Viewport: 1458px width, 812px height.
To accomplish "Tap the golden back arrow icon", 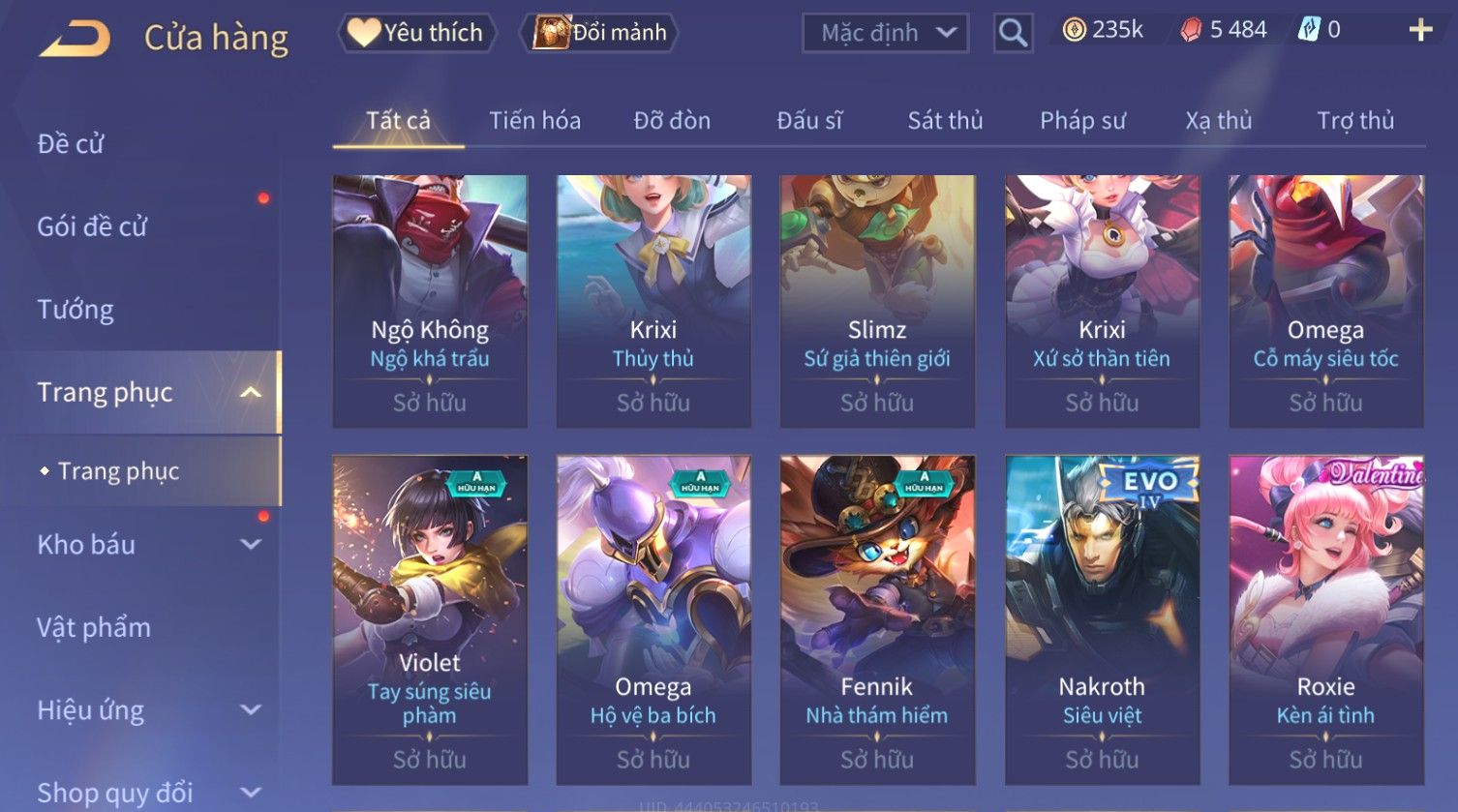I will pyautogui.click(x=75, y=38).
